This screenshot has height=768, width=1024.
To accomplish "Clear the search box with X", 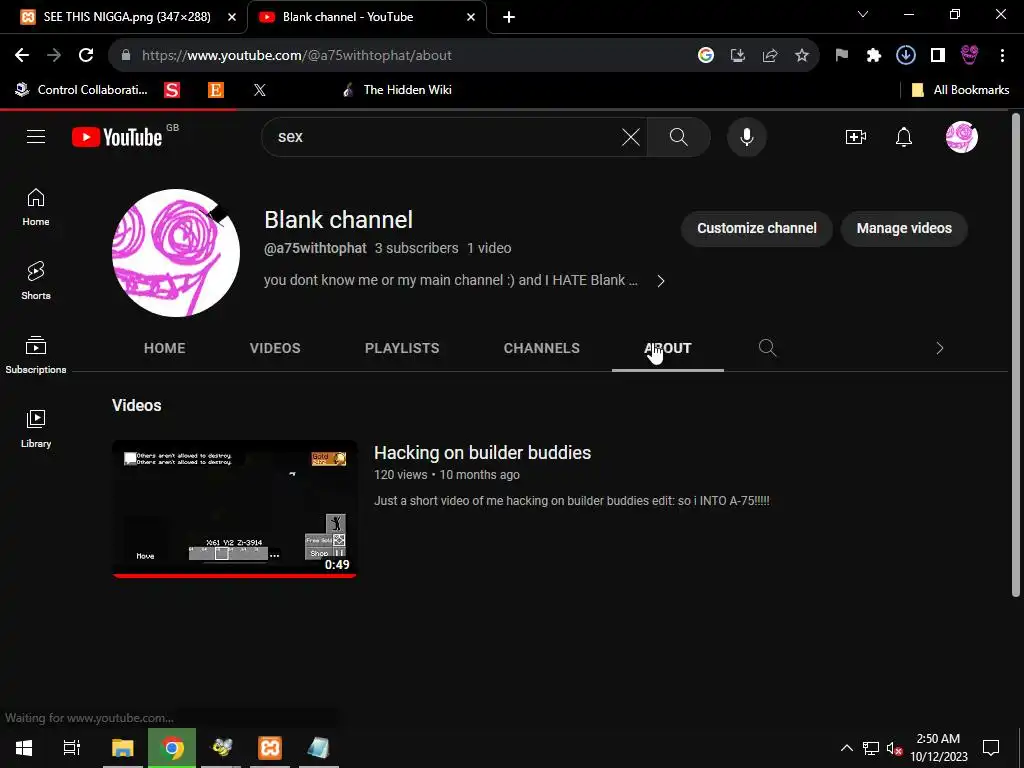I will 630,137.
